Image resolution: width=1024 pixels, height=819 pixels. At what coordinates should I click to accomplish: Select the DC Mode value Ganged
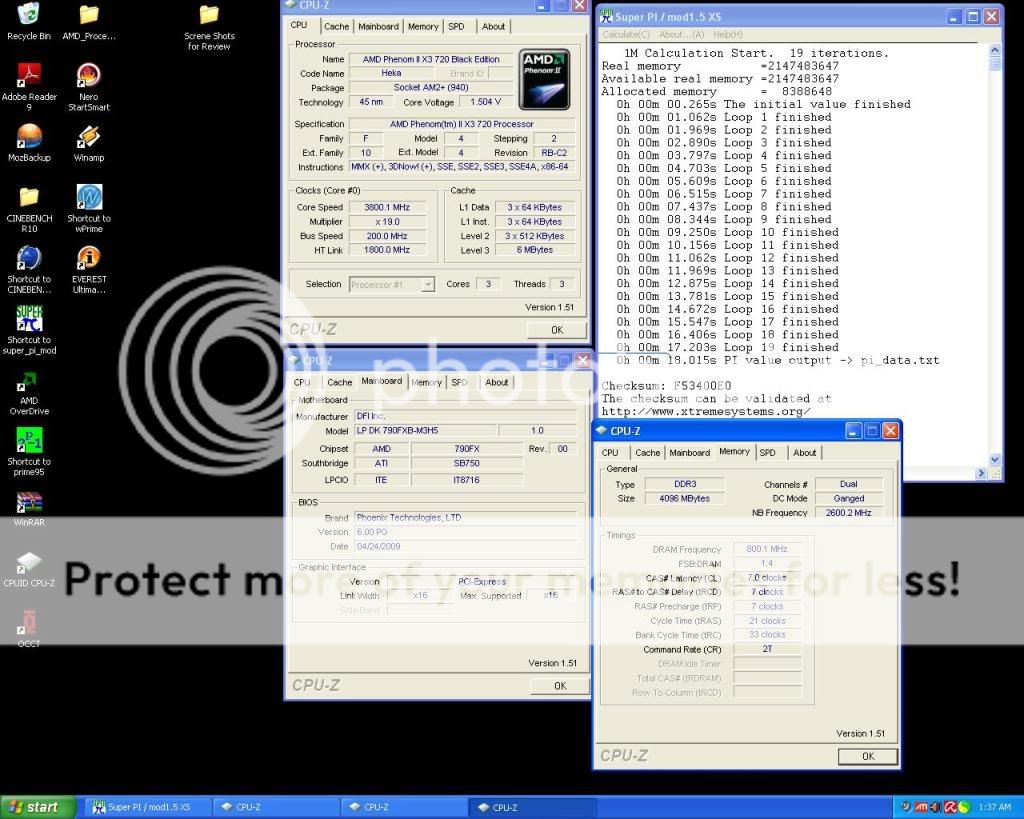[x=848, y=498]
